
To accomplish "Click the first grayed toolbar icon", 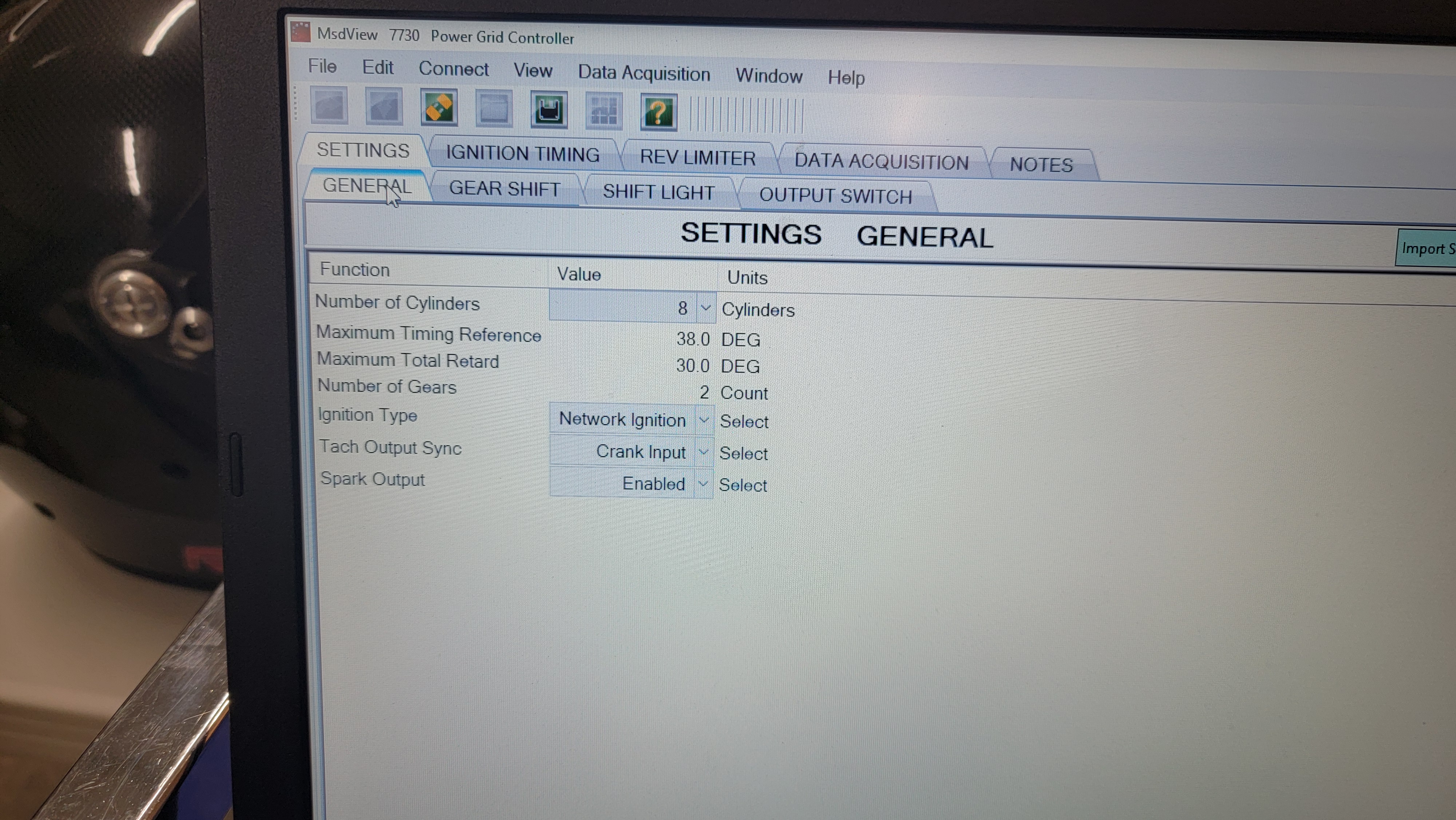I will click(x=329, y=105).
